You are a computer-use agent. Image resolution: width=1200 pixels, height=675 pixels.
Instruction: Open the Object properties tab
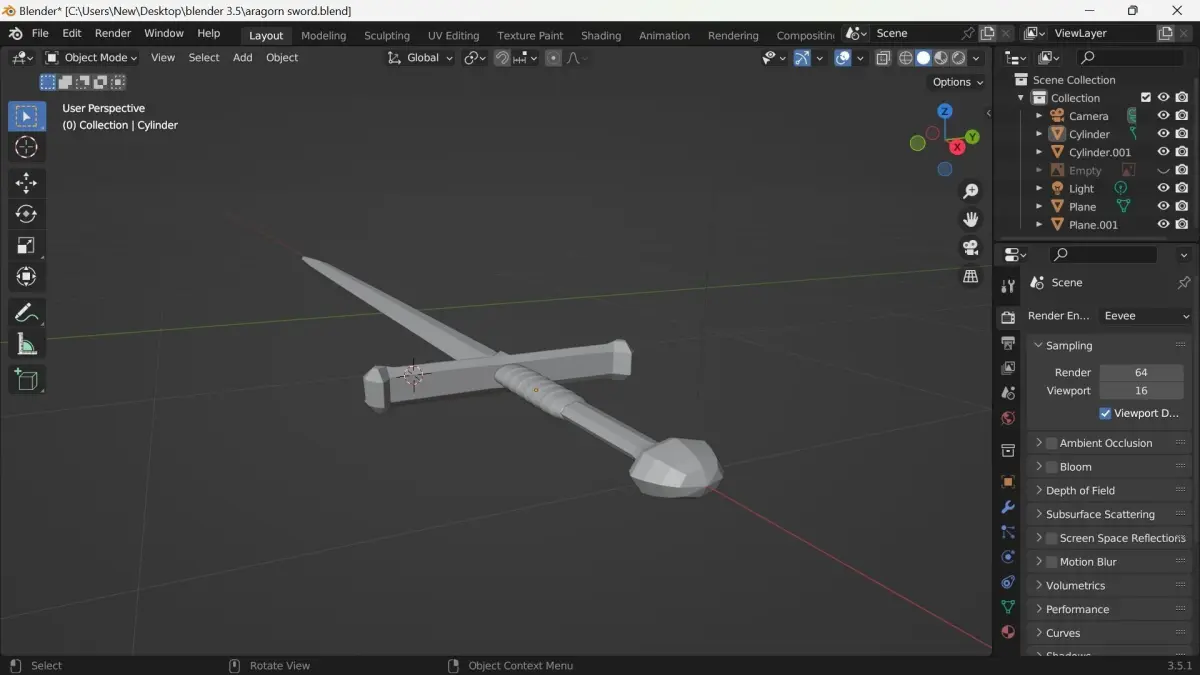pos(1008,482)
